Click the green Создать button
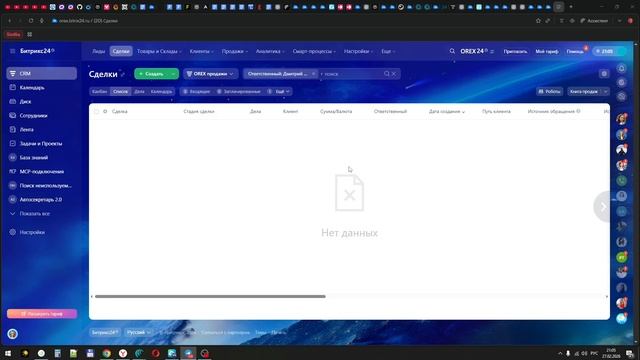Image resolution: width=640 pixels, height=360 pixels. (152, 74)
